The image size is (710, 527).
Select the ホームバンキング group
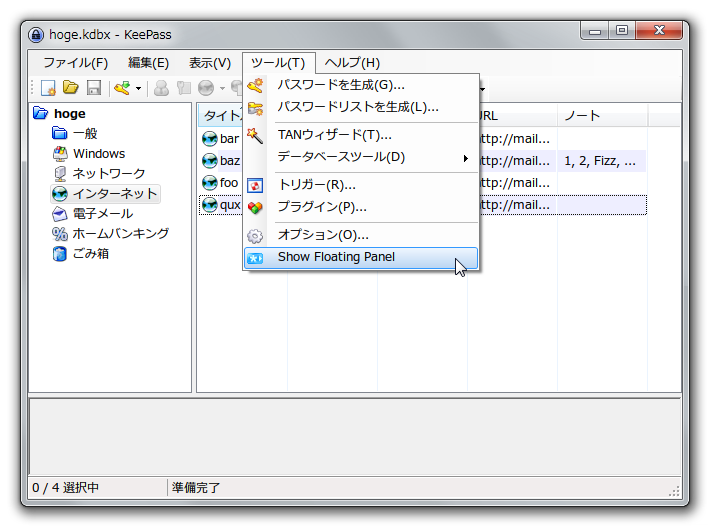(120, 234)
